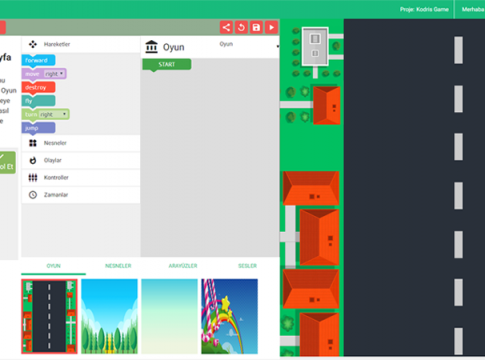Open the turn block's right dropdown

click(54, 114)
